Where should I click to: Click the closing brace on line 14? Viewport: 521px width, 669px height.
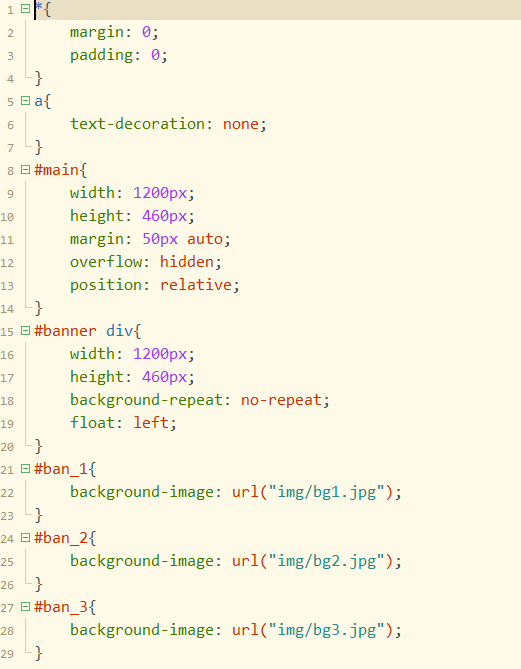coord(39,308)
